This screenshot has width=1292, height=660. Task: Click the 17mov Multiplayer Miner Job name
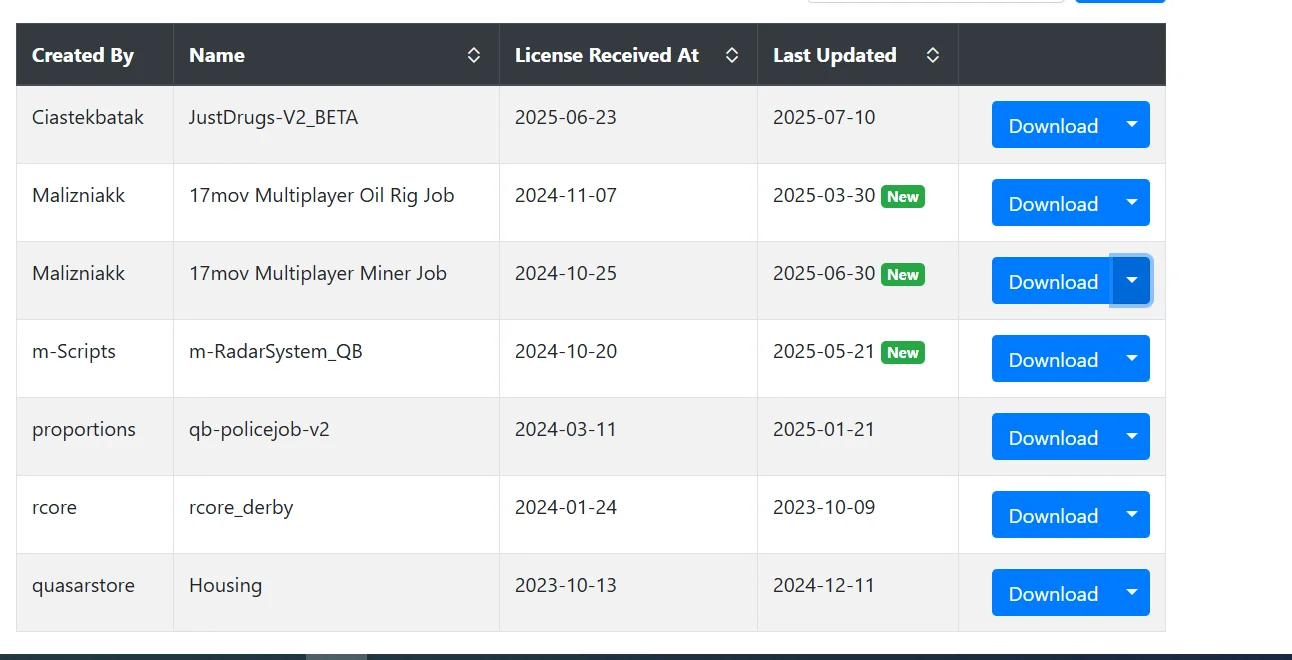click(x=318, y=273)
